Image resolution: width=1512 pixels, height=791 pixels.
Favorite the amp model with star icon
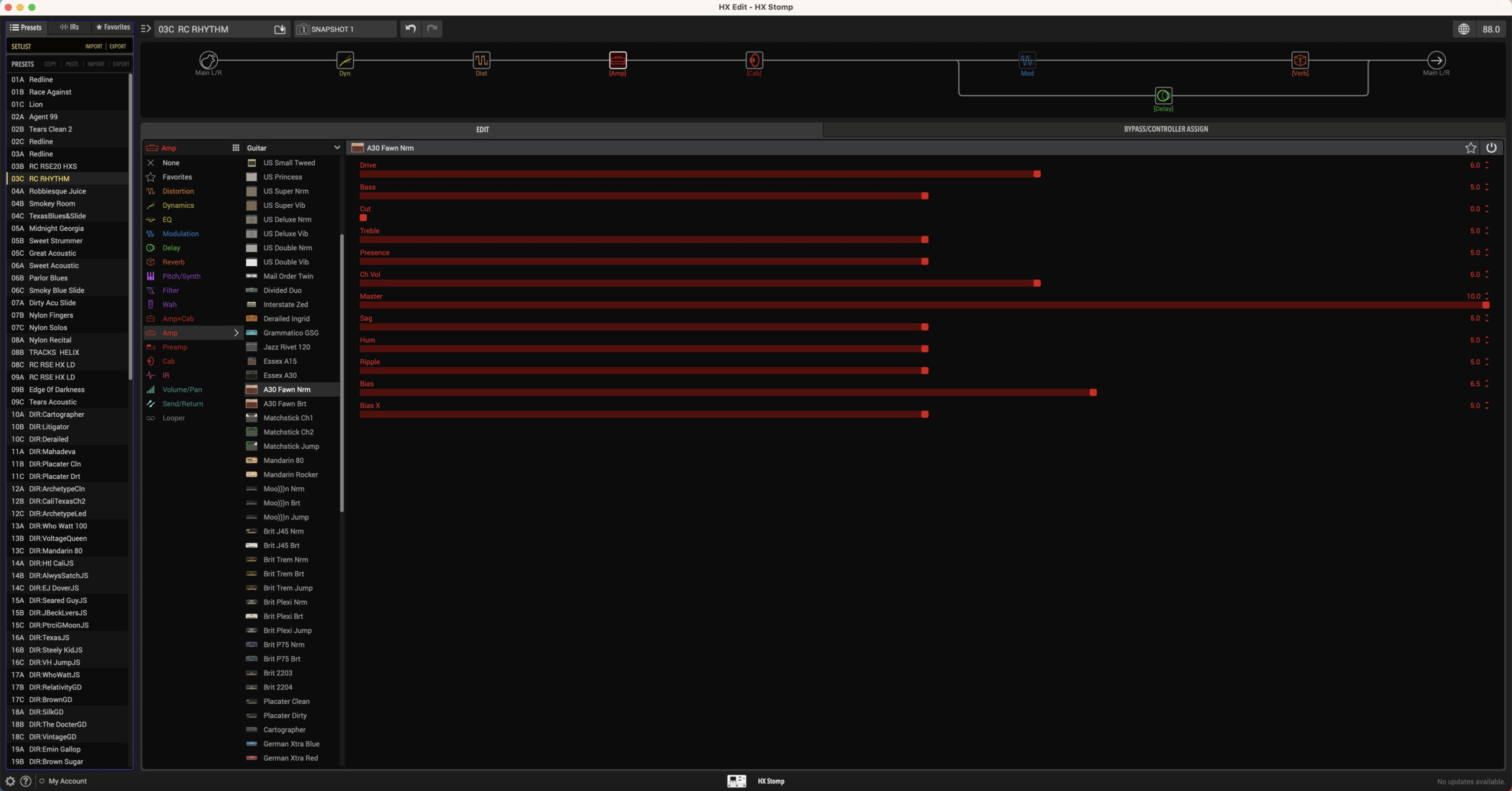[1470, 148]
